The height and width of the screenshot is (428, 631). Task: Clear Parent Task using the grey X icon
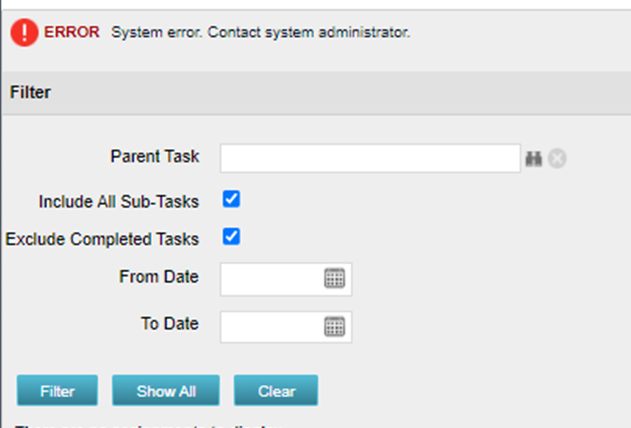557,158
